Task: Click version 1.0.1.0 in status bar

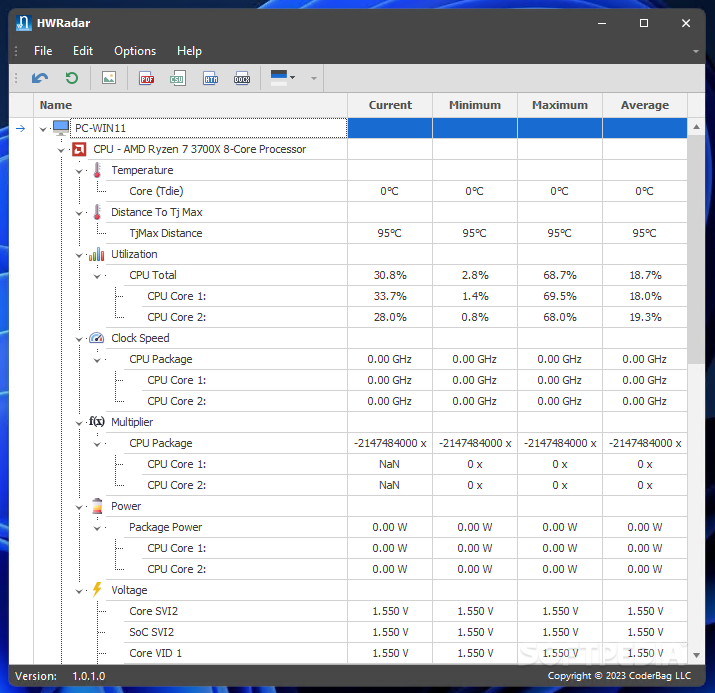Action: (x=88, y=676)
